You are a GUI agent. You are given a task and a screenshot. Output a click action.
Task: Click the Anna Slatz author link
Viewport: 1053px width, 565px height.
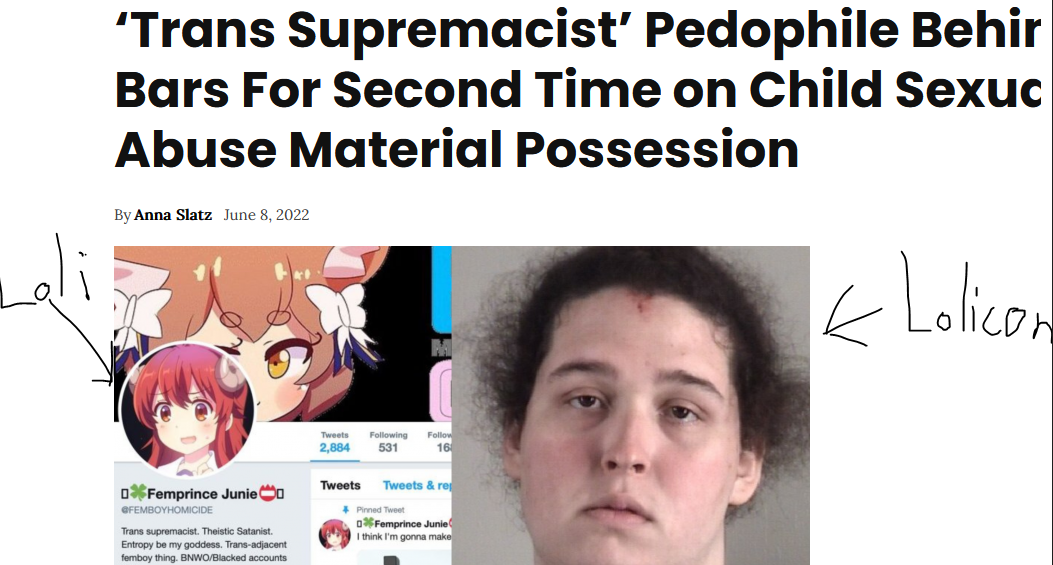tap(173, 215)
